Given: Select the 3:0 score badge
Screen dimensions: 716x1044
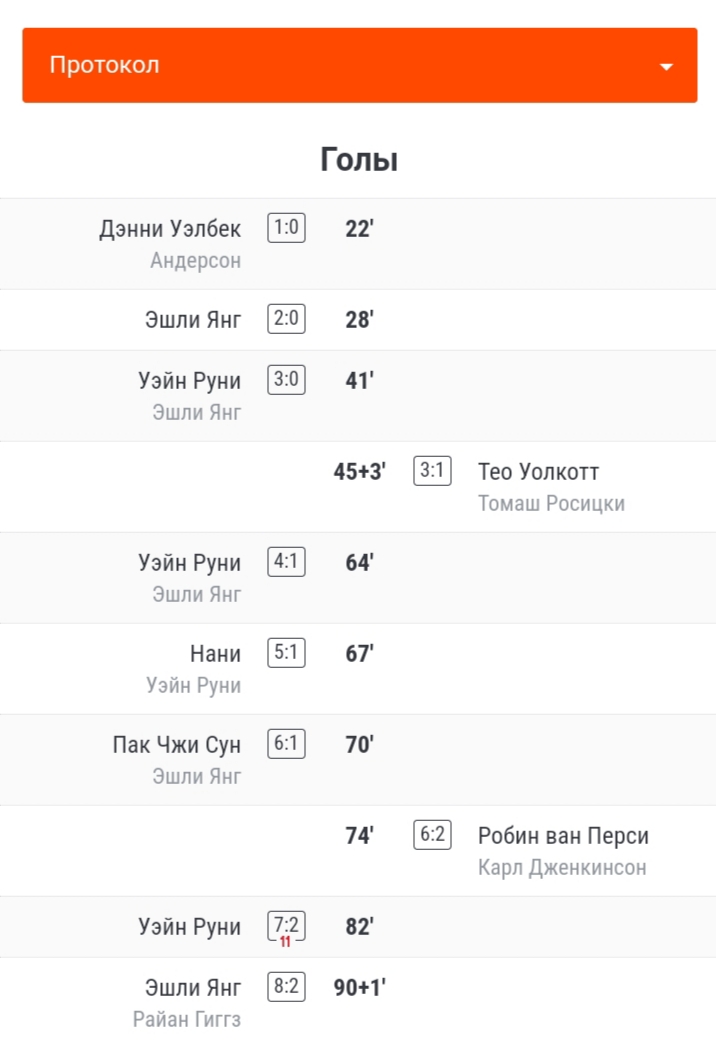Looking at the screenshot, I should click(x=286, y=380).
